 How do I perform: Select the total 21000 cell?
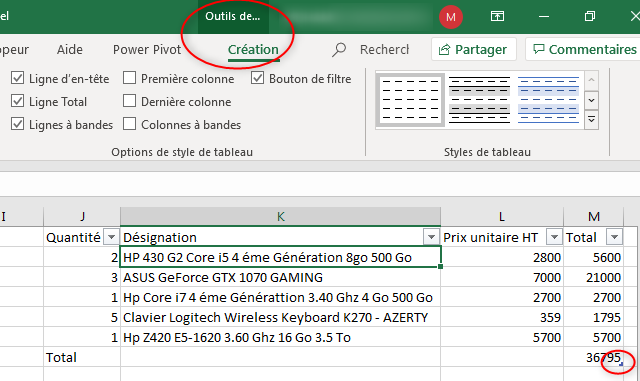coord(593,277)
